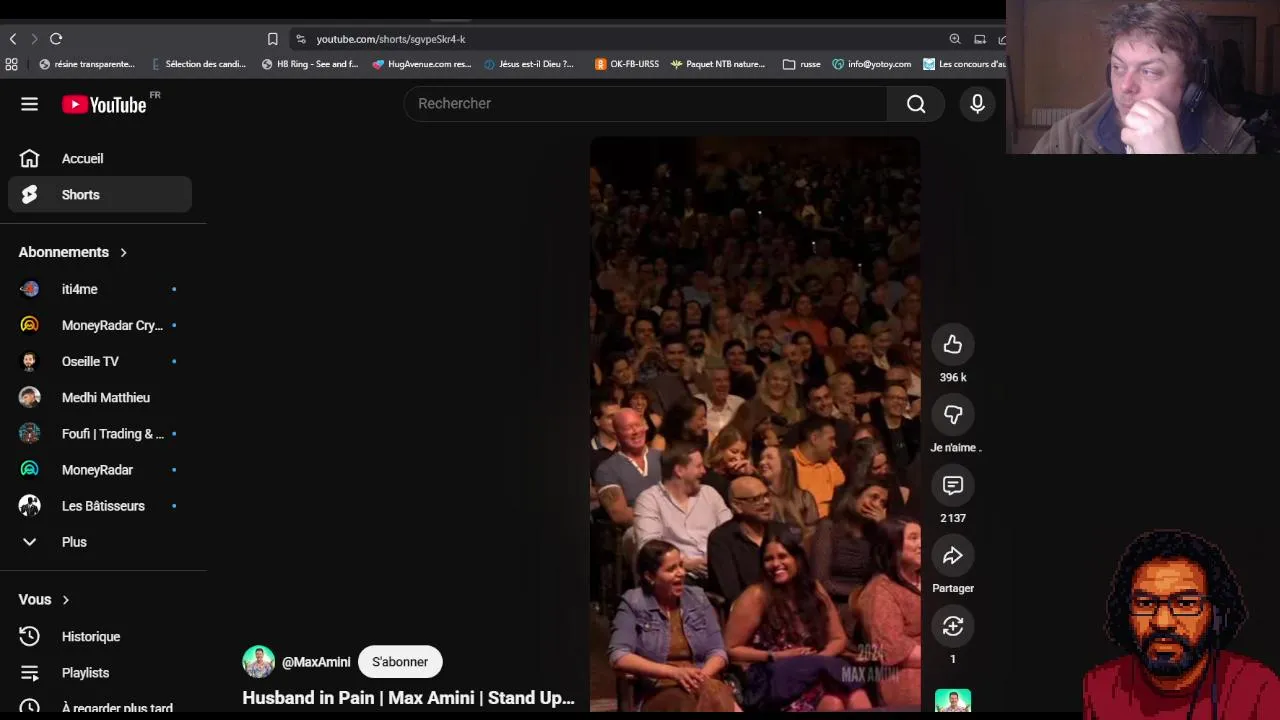1280x720 pixels.
Task: Click the site settings icon before URL
Action: tap(301, 39)
